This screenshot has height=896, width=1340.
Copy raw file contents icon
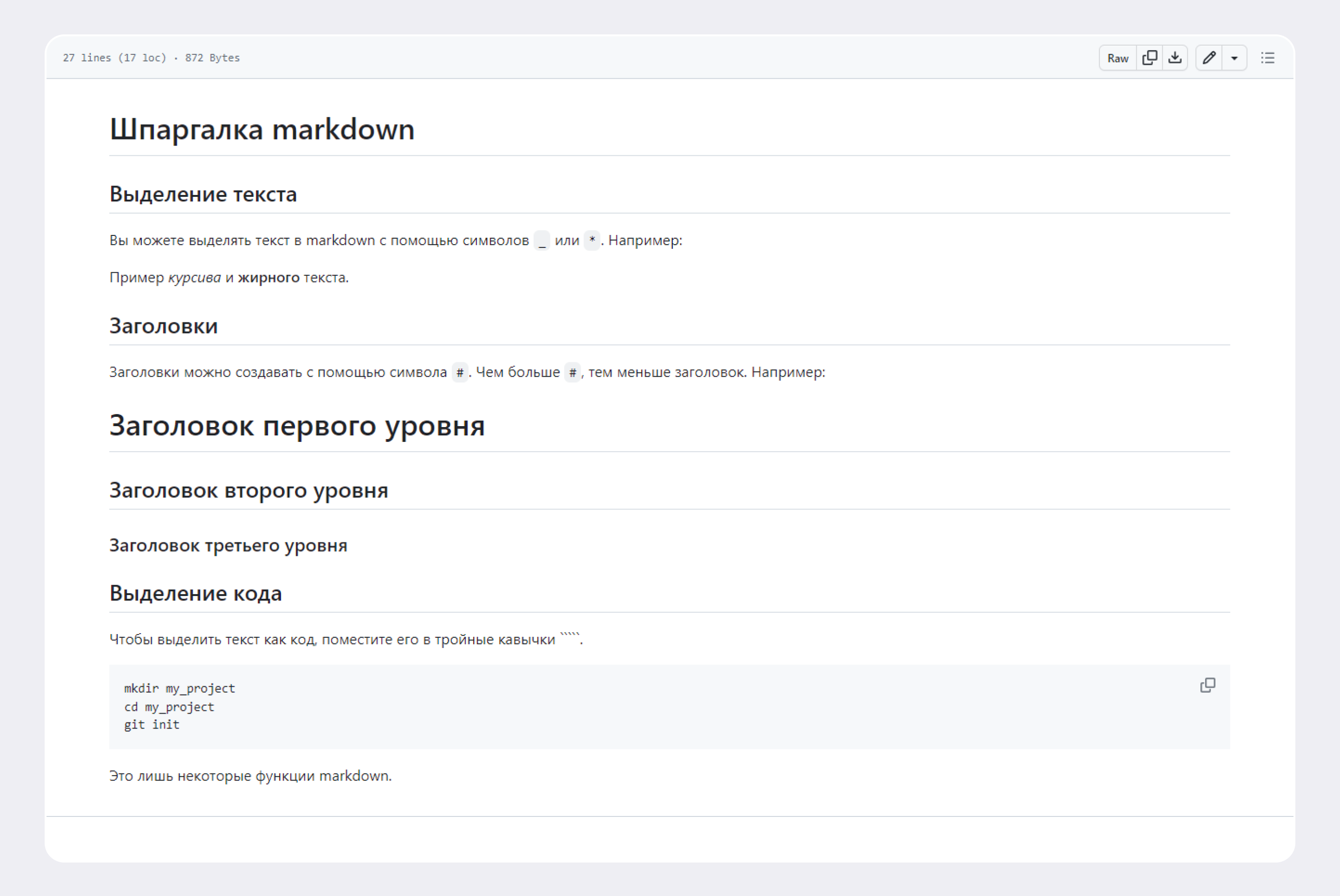(1149, 58)
